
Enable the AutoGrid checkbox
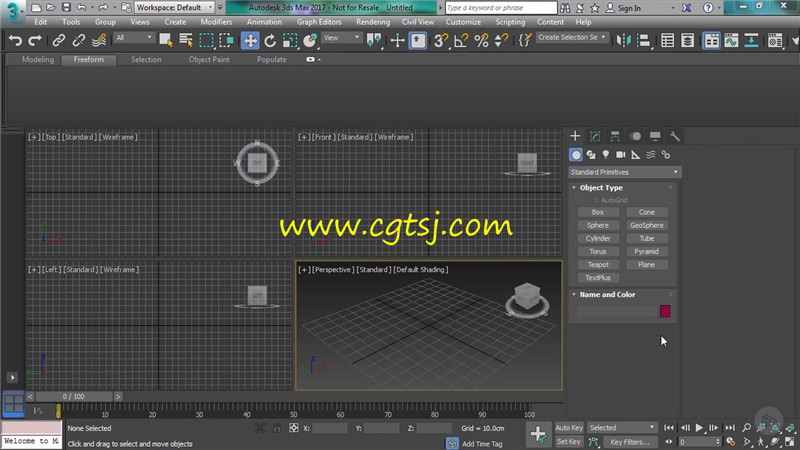click(x=596, y=201)
